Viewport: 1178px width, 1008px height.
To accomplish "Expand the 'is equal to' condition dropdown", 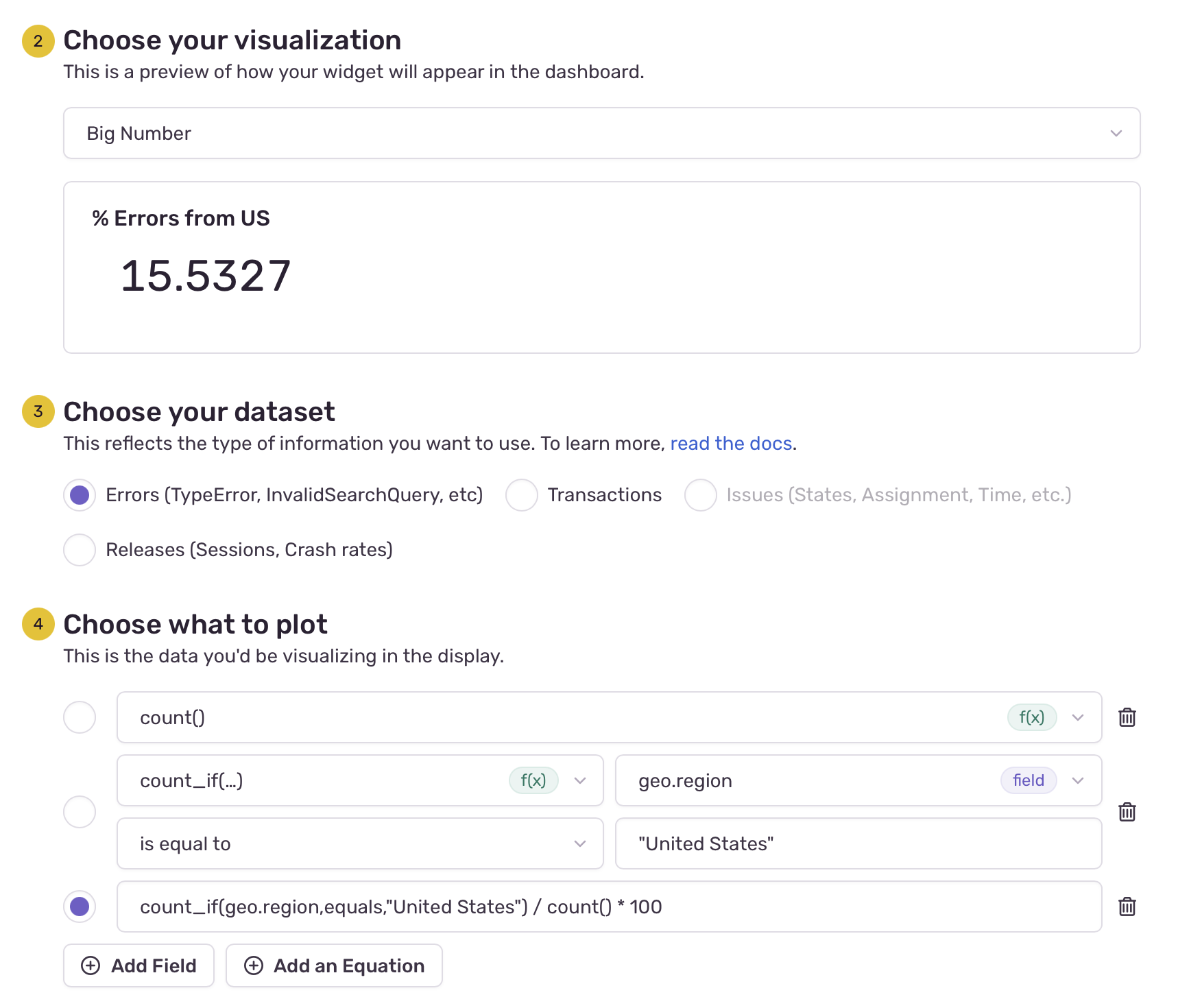I will [x=579, y=843].
